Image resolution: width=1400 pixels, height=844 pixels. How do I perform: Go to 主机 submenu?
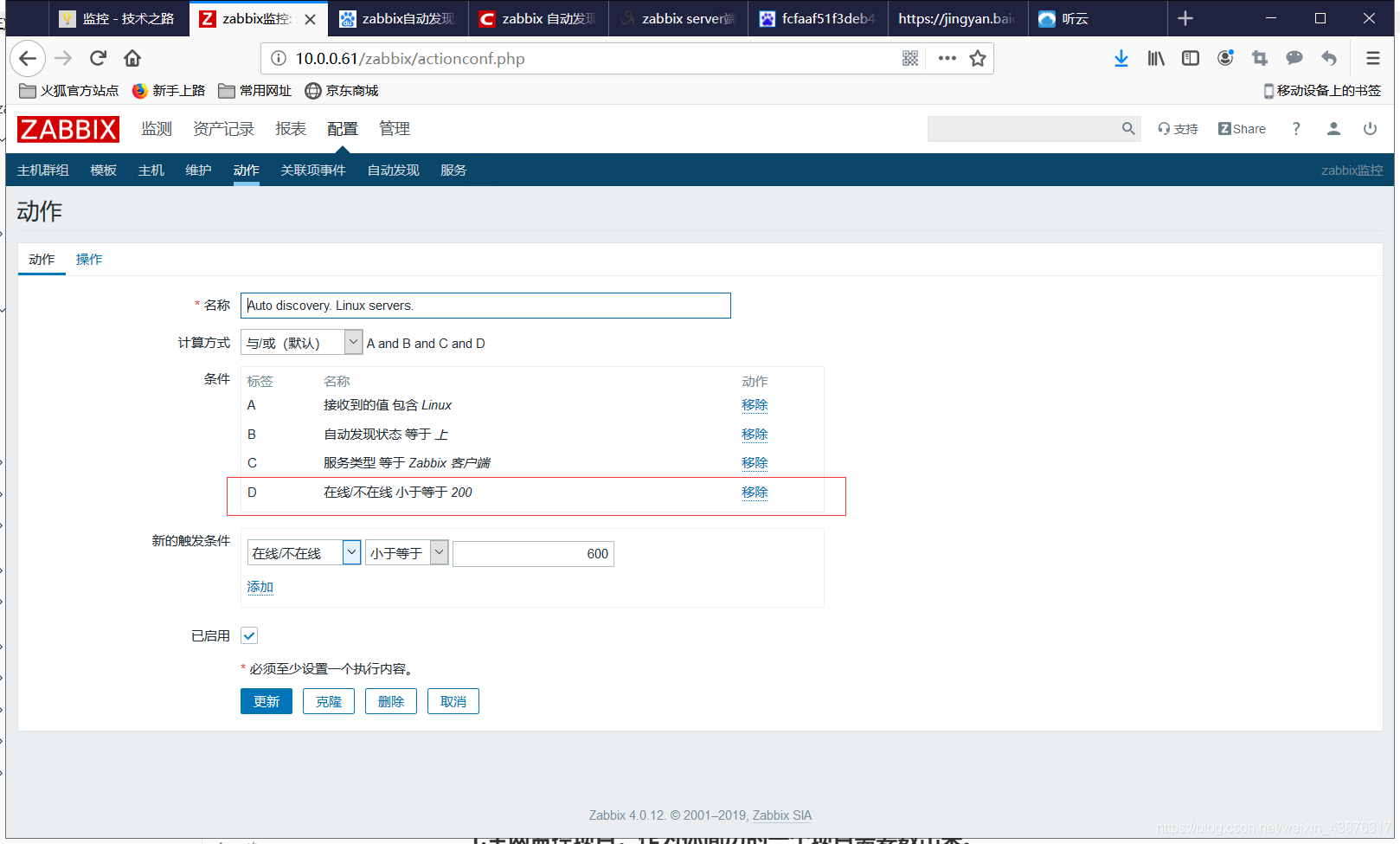click(151, 170)
